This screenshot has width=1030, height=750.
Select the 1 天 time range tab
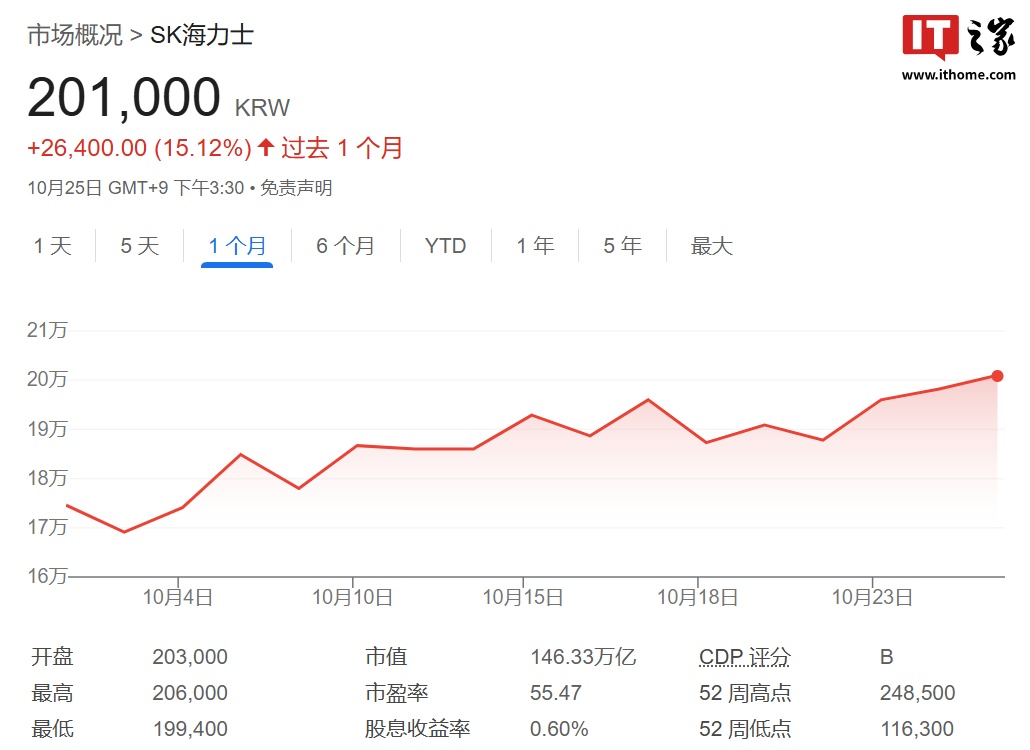click(x=53, y=246)
